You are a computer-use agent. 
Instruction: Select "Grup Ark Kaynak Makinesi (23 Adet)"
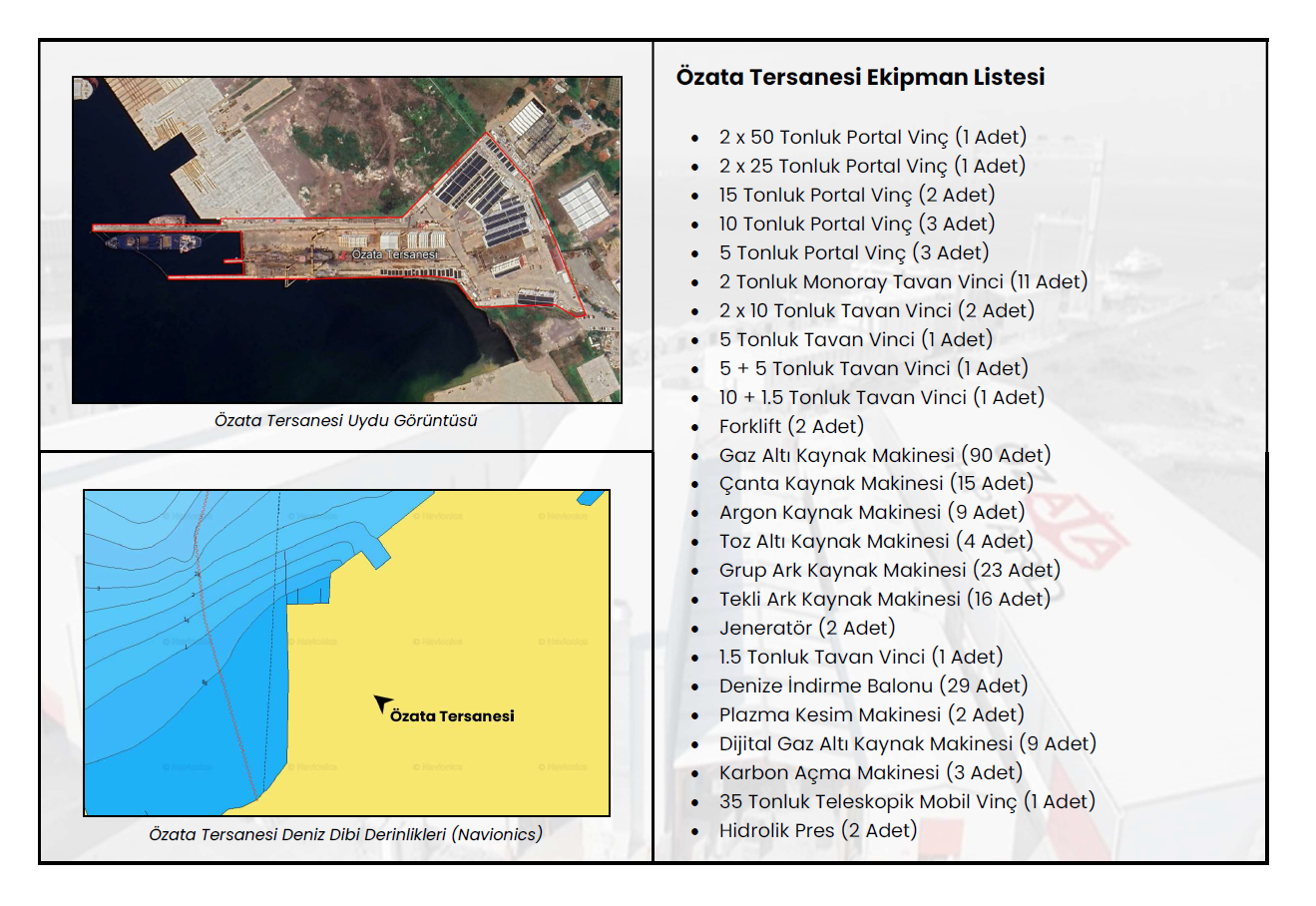(x=890, y=570)
